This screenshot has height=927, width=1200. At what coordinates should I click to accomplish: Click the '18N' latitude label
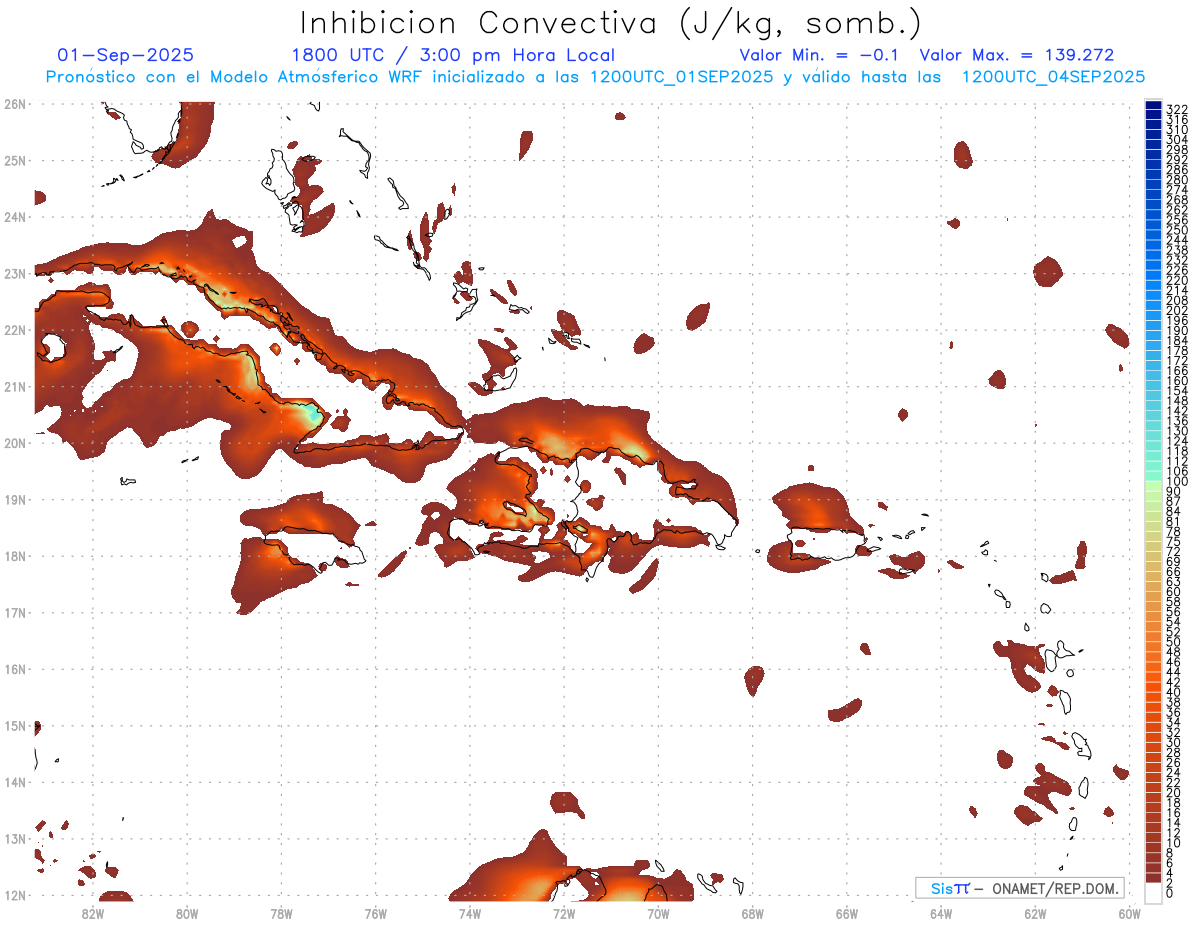(x=14, y=556)
